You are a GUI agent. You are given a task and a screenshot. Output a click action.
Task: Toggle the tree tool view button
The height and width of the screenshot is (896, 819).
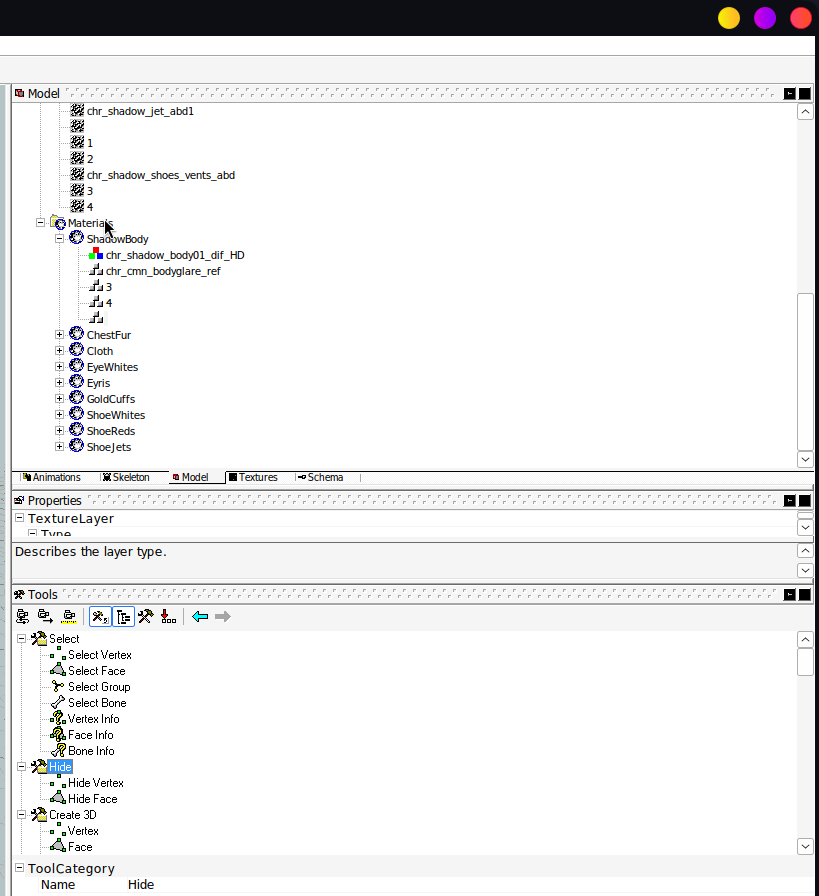click(x=122, y=616)
